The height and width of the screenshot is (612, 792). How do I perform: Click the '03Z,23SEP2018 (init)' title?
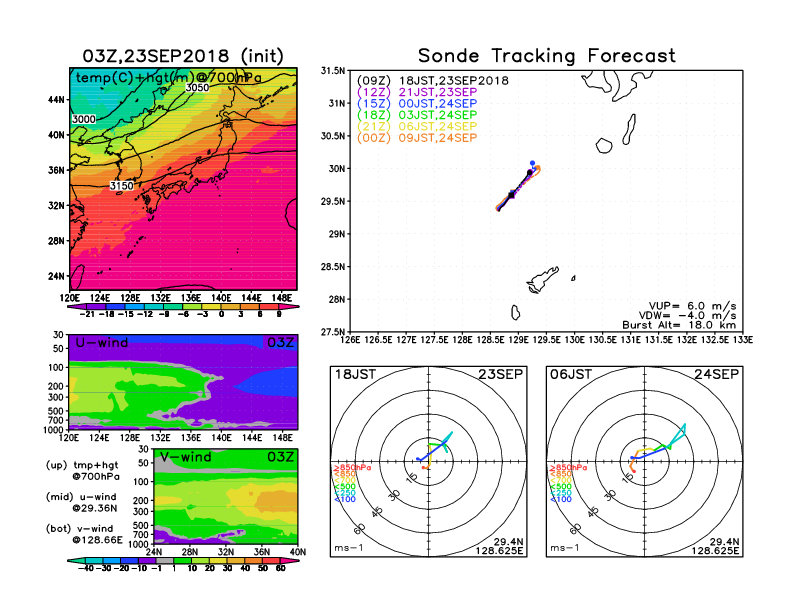pos(183,56)
